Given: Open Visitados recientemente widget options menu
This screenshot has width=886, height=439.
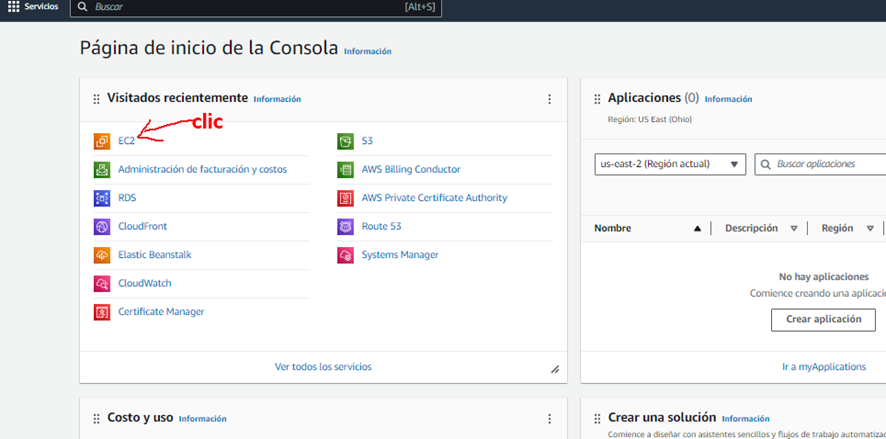Looking at the screenshot, I should (549, 99).
